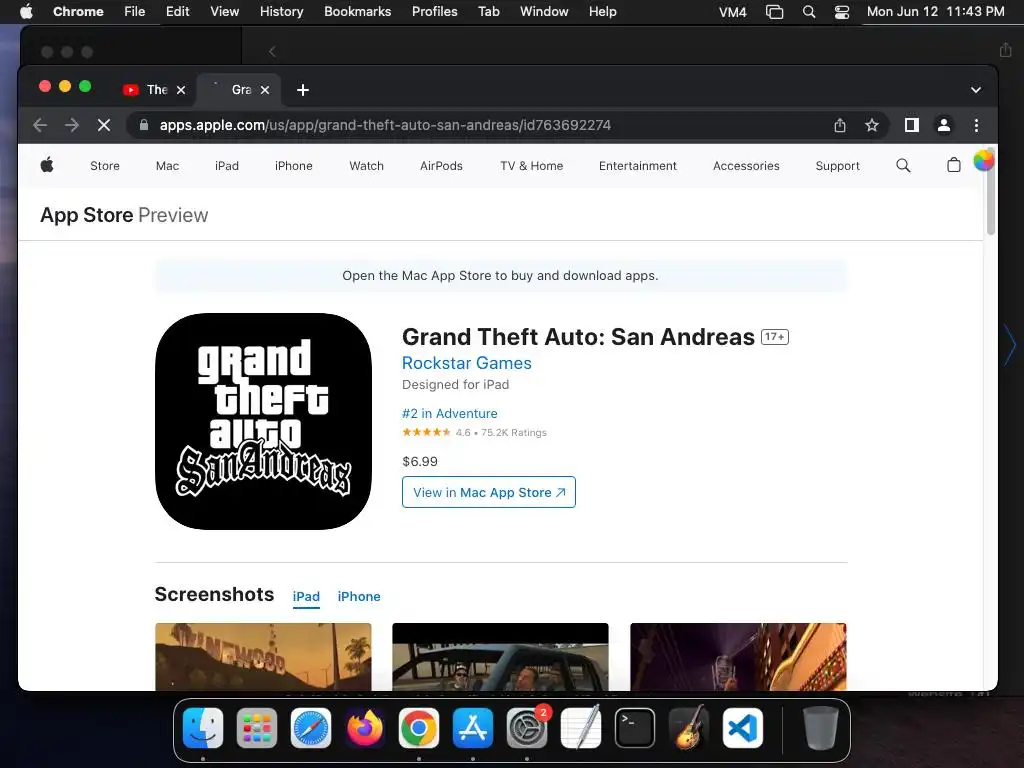The image size is (1024, 768).
Task: Select the iPad screenshots tab
Action: click(x=306, y=596)
